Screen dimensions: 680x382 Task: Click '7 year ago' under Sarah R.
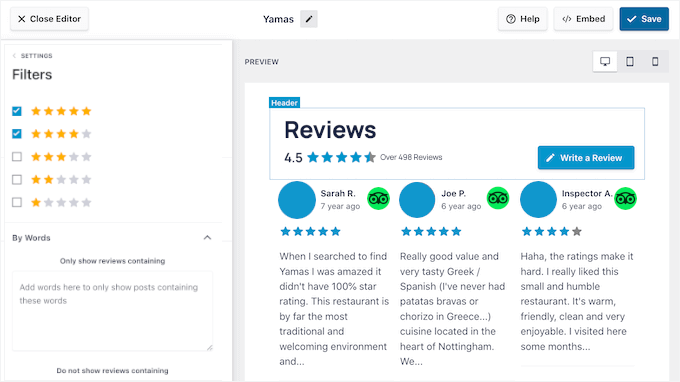coord(340,206)
